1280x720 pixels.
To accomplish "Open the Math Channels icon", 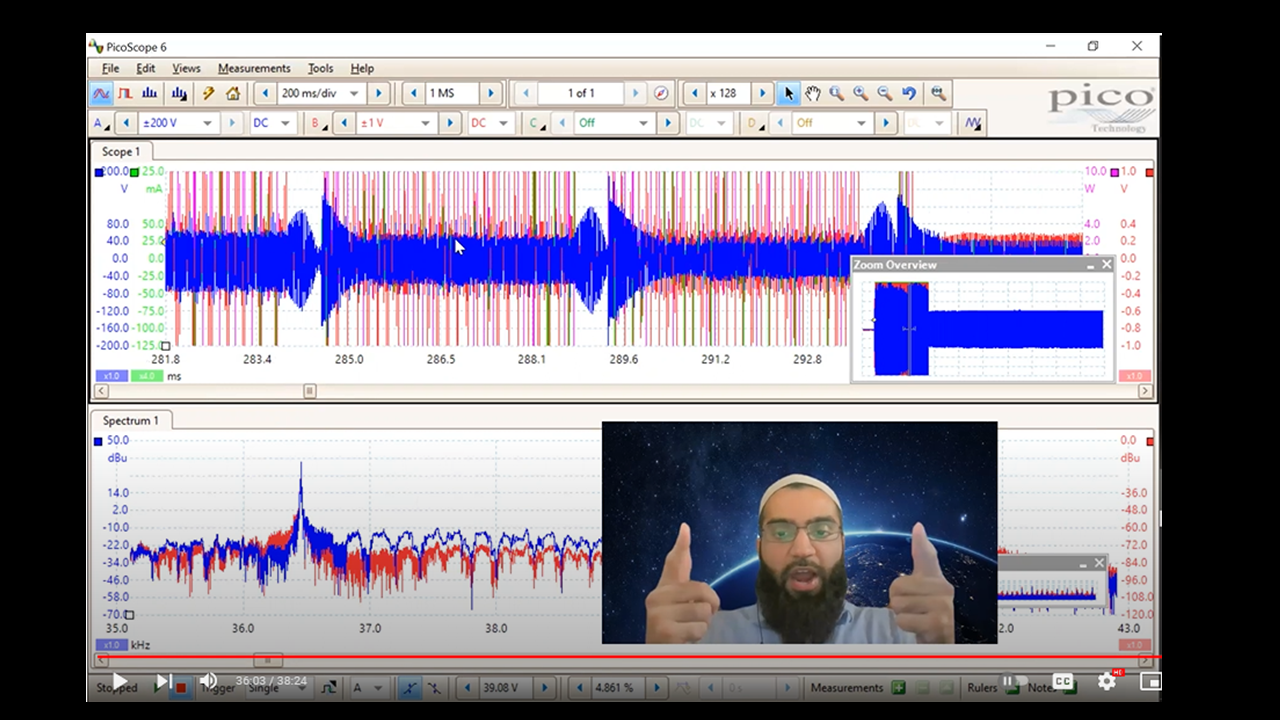I will (x=973, y=123).
